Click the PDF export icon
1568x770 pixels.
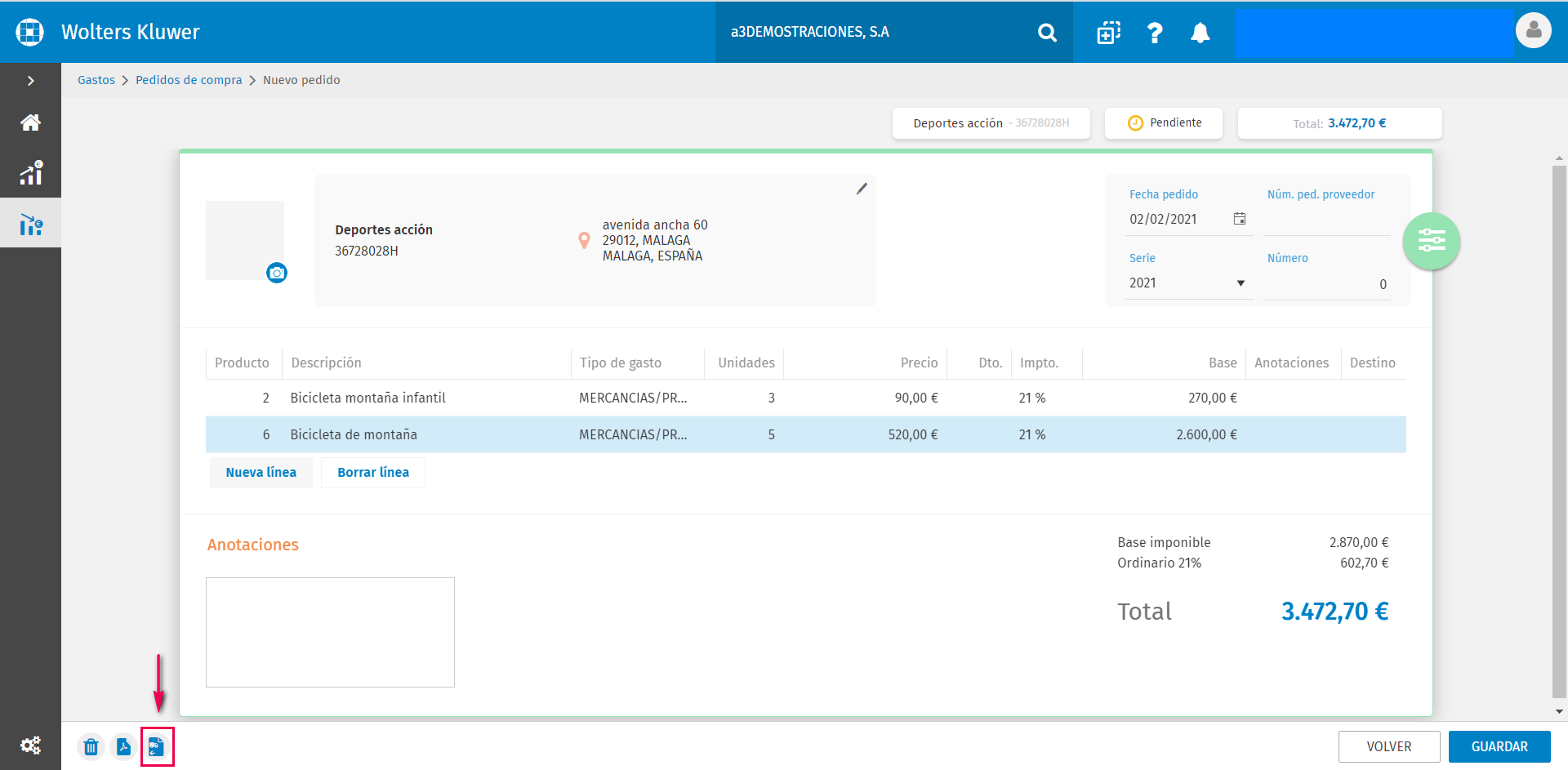click(x=123, y=746)
